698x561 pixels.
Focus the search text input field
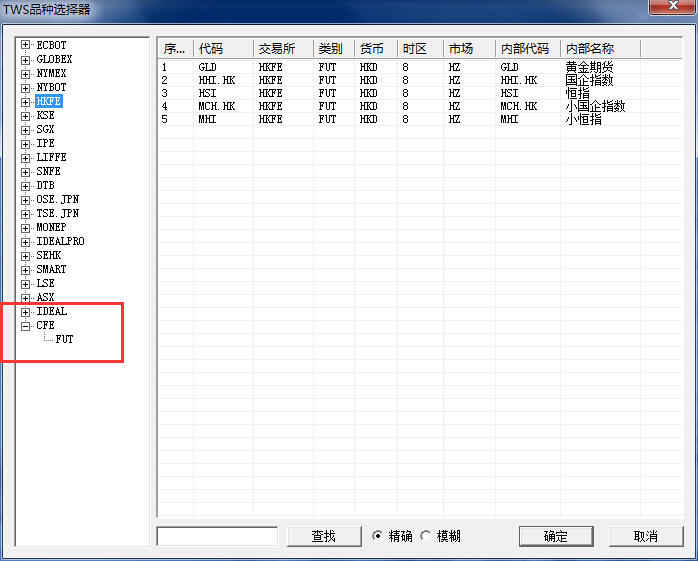tap(217, 536)
